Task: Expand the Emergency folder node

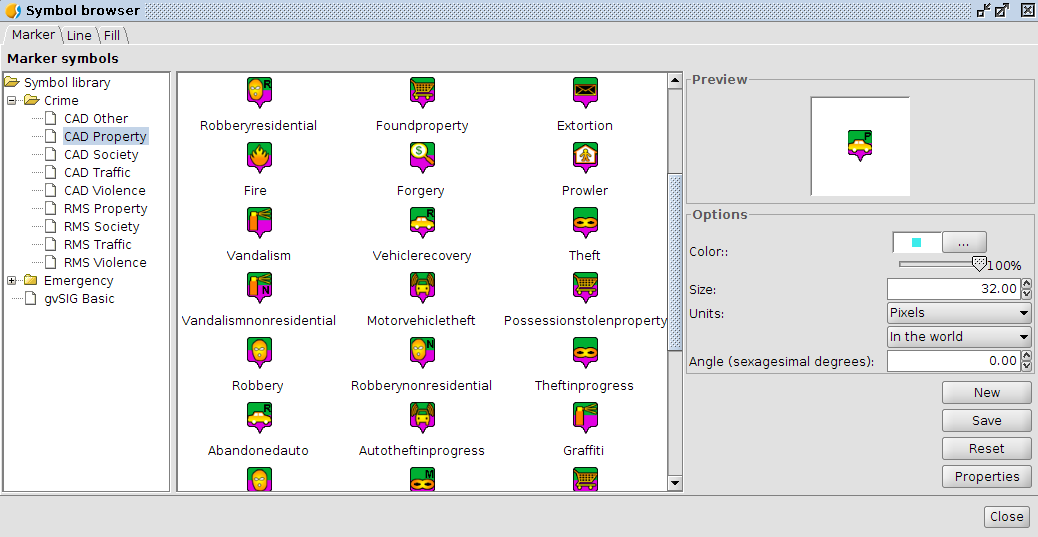Action: pos(12,281)
